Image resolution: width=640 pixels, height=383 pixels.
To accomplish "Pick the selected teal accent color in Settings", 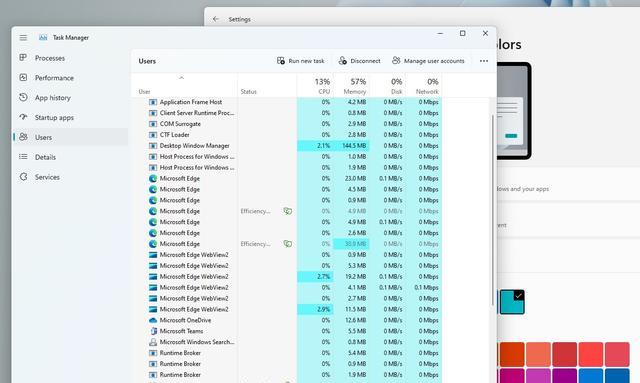I will tap(512, 302).
